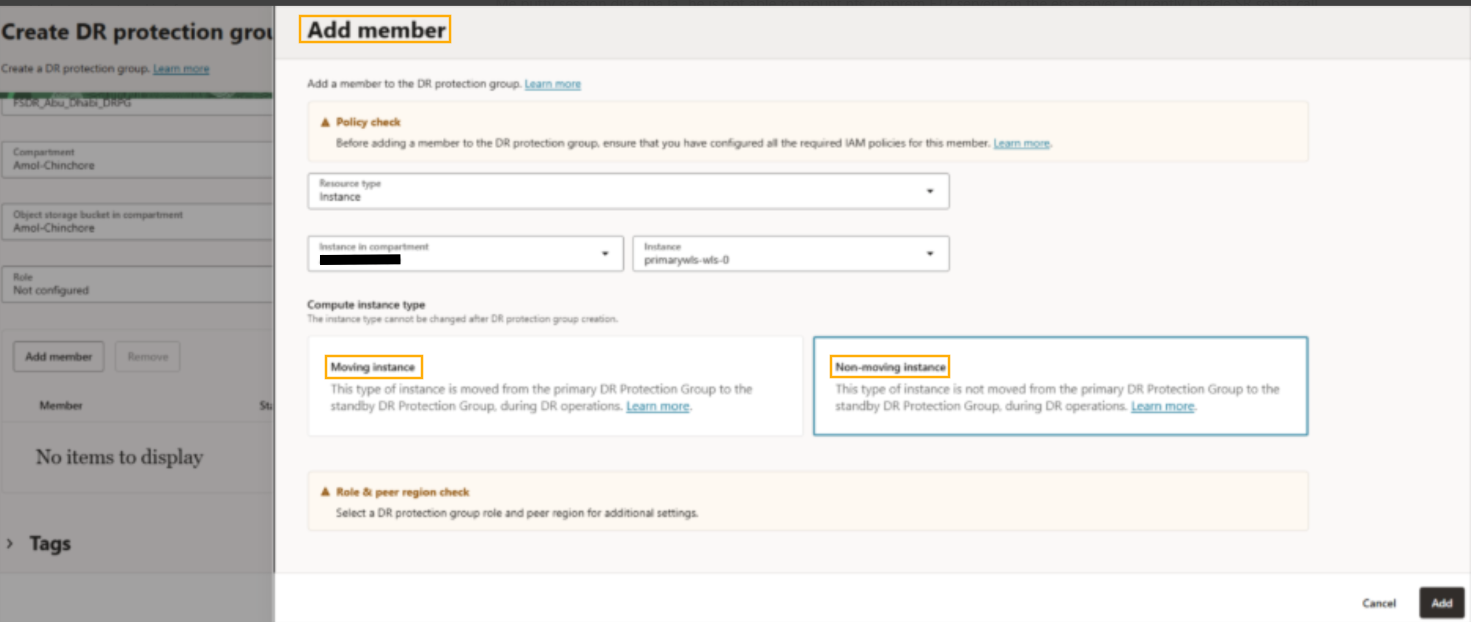This screenshot has height=622, width=1471.
Task: Click the Add member button in background page
Action: click(58, 356)
